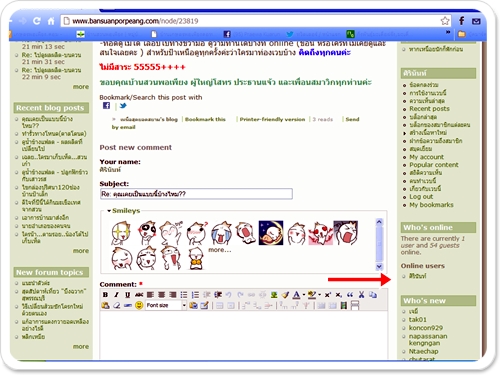Click the undo icon in editor toolbar
The height and width of the screenshot is (375, 500).
[229, 295]
